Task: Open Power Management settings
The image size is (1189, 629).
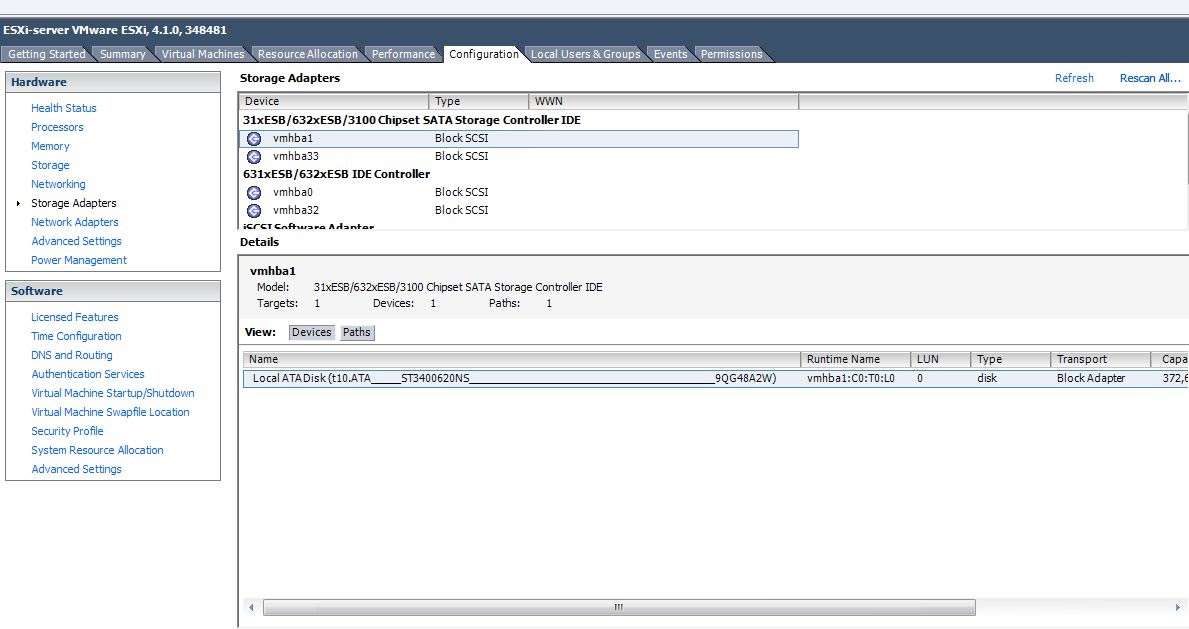Action: 79,260
